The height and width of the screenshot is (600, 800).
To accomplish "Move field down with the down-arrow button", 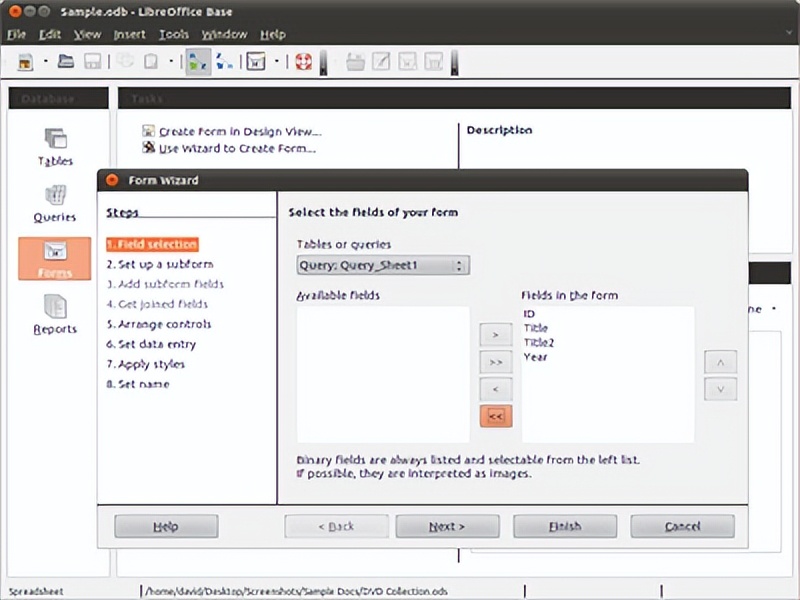I will (x=720, y=389).
